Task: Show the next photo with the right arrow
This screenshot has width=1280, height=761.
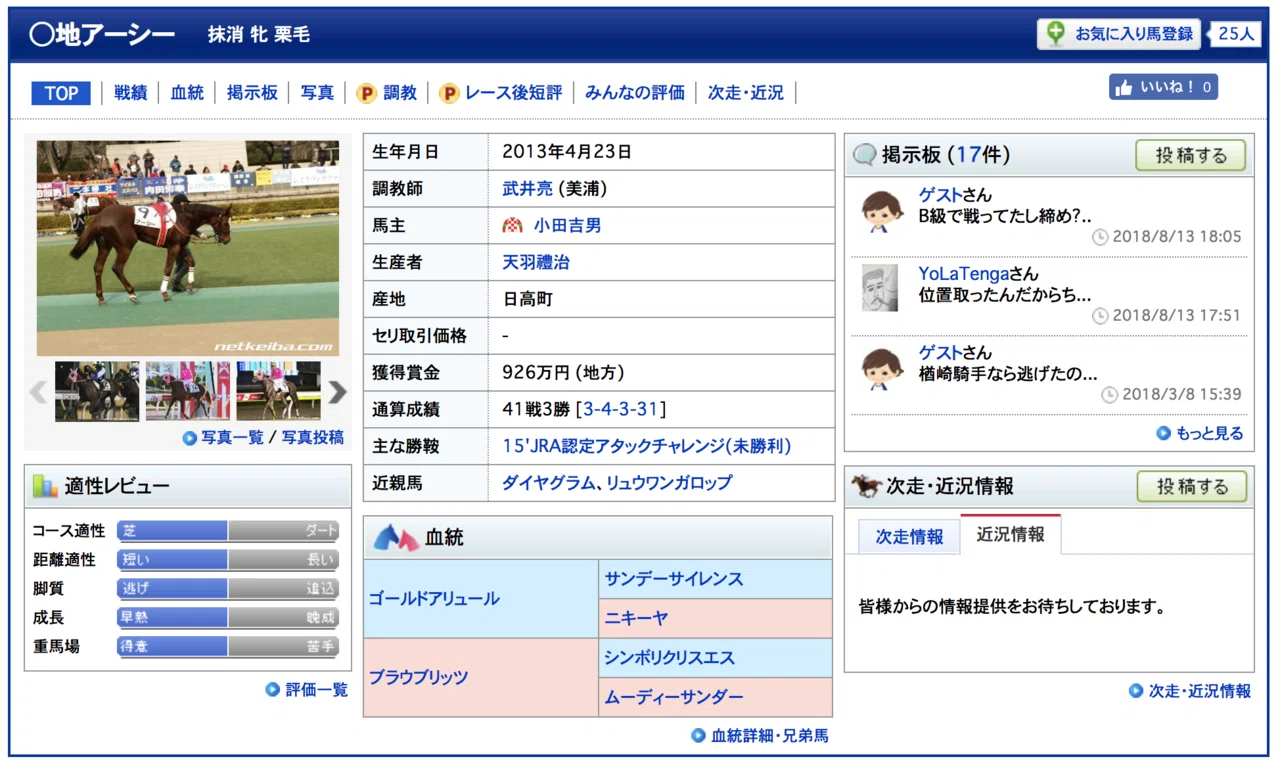Action: [x=338, y=392]
